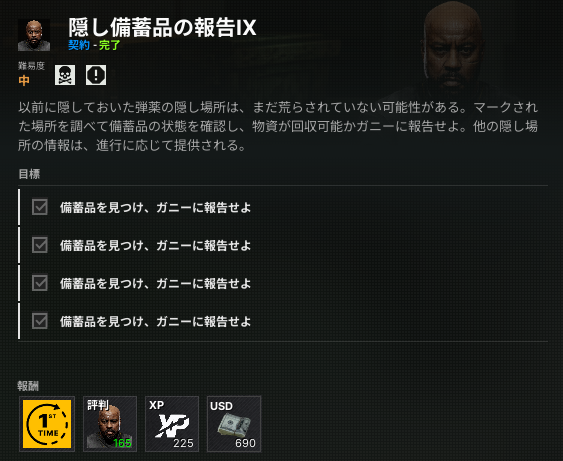Click the 目標 objectives section header

click(x=29, y=174)
